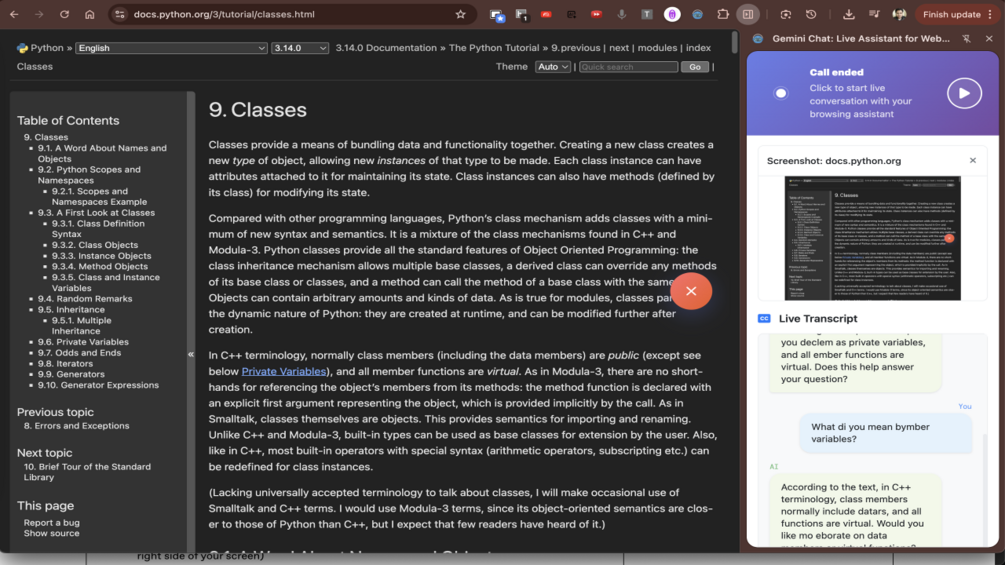Jump to 9.3.1 Class Definition Syntax
1005x565 pixels.
point(98,229)
